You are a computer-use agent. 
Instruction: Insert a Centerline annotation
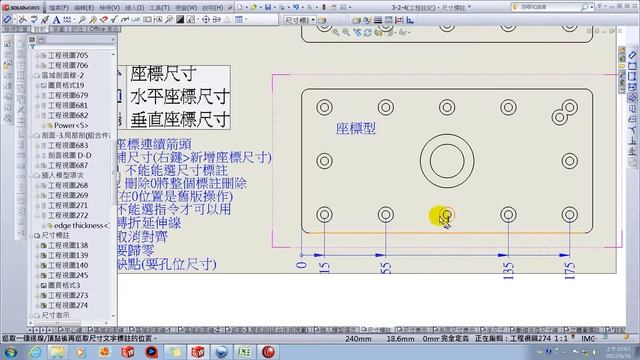tap(217, 19)
